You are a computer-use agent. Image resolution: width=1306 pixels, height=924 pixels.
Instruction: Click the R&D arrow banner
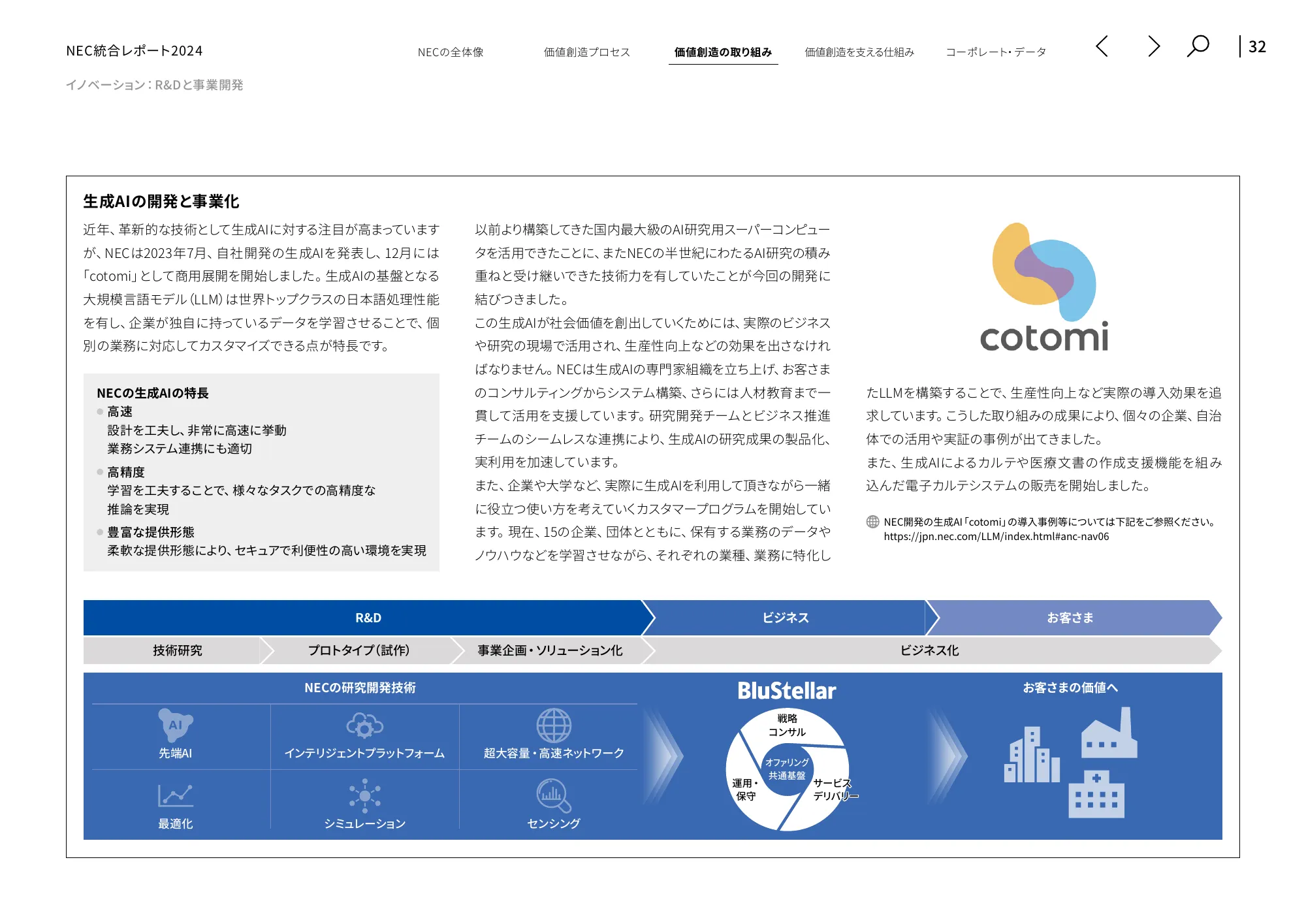(x=368, y=618)
